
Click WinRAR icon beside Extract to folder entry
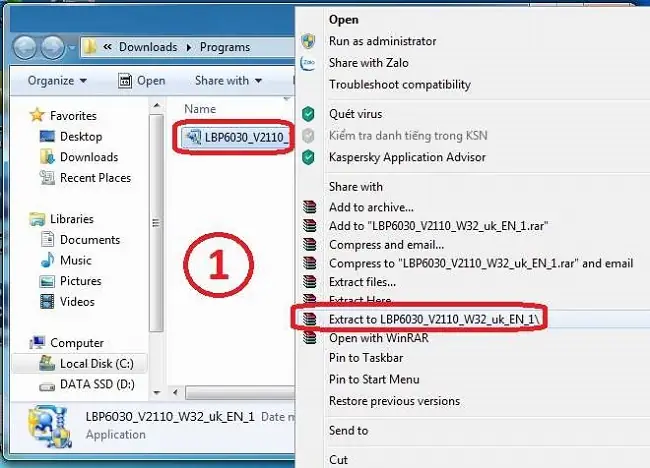[x=310, y=319]
